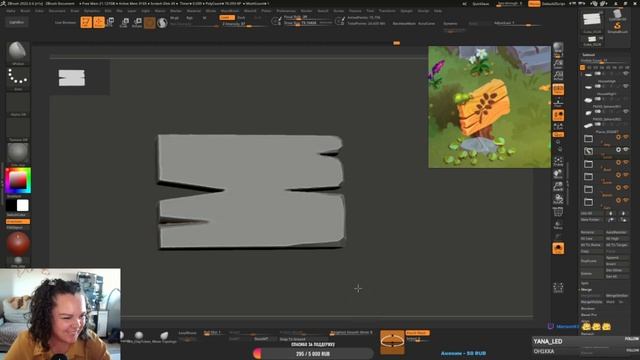Screen dimensions: 640x360
Task: Toggle the Local symmetry orange icon
Action: point(558,116)
